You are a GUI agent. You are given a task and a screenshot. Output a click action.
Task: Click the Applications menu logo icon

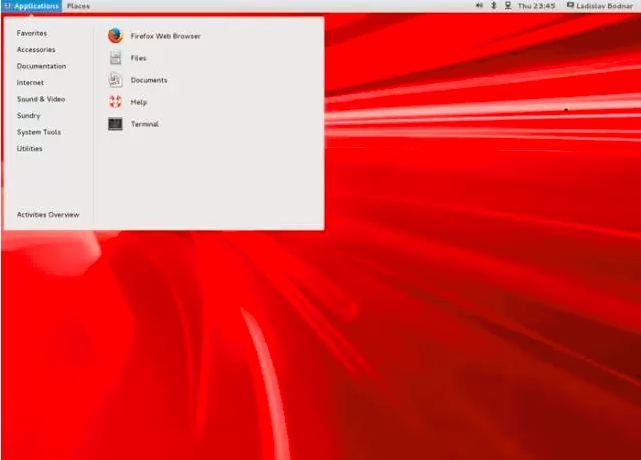tap(7, 6)
